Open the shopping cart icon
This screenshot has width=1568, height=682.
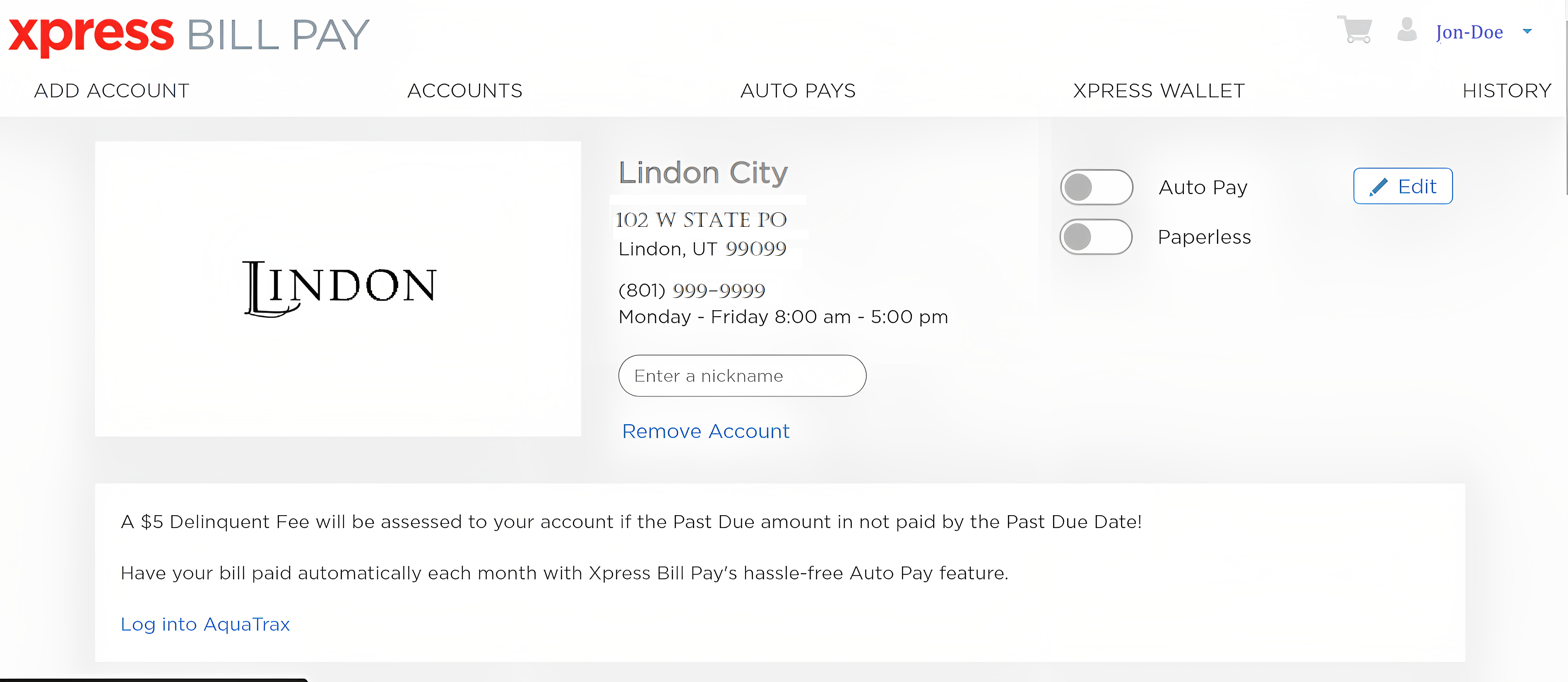pos(1354,30)
